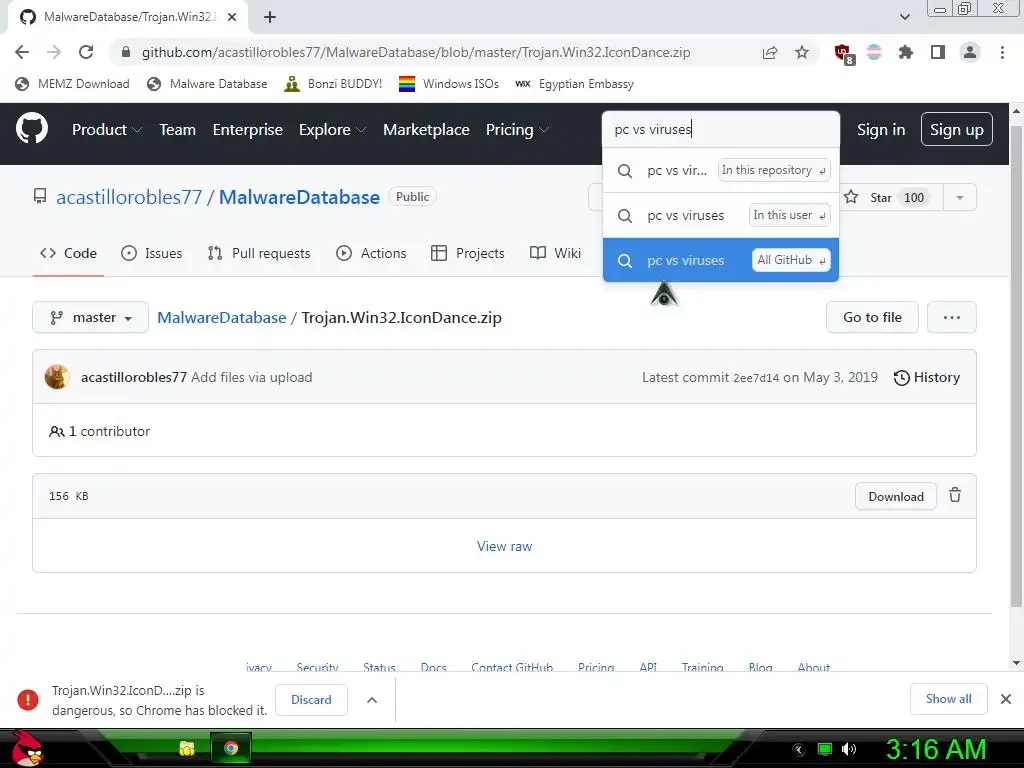Click the Chrome taskbar icon

[x=231, y=748]
